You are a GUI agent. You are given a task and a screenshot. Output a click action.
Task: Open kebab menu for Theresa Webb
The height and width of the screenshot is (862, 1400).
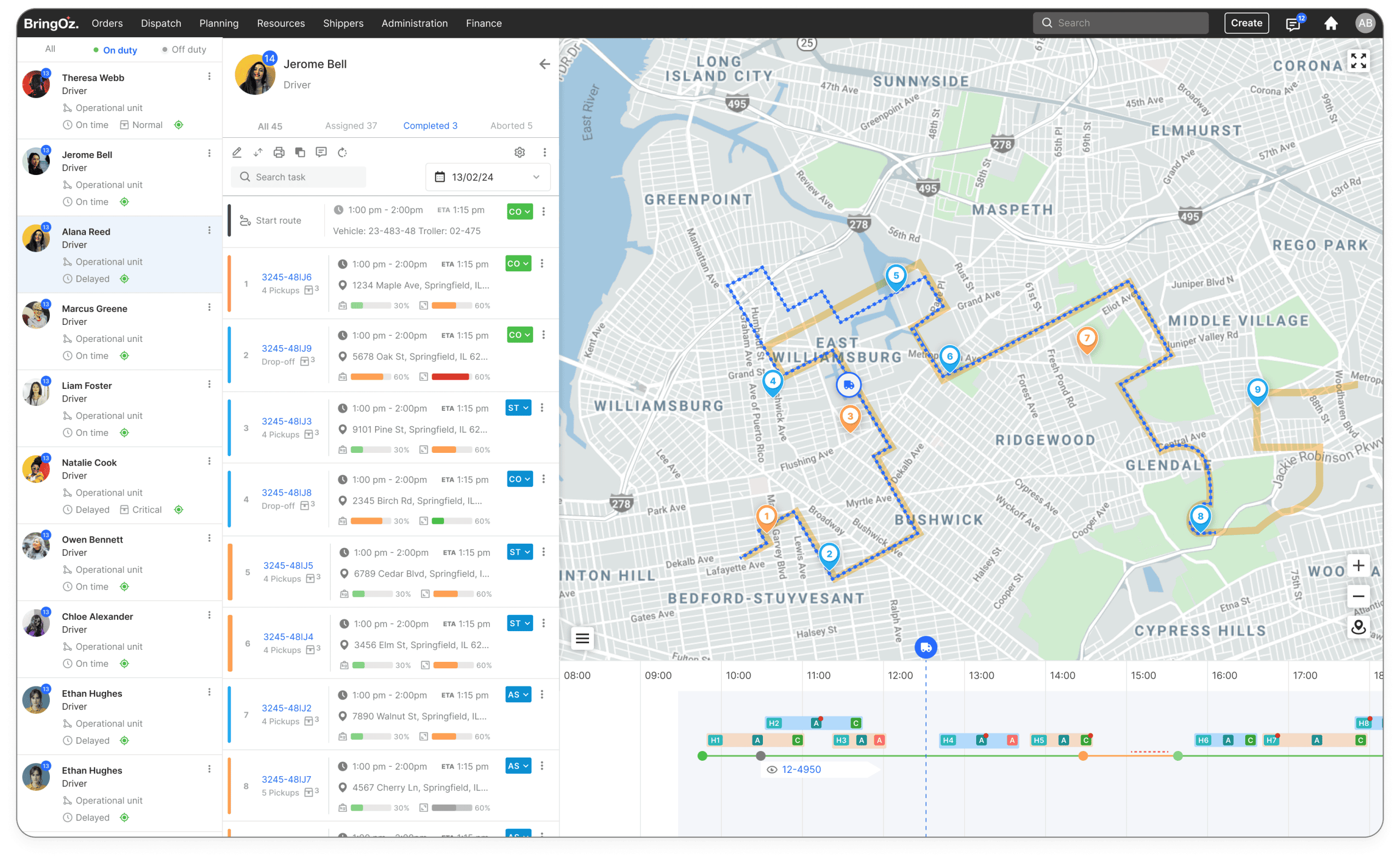pyautogui.click(x=209, y=77)
